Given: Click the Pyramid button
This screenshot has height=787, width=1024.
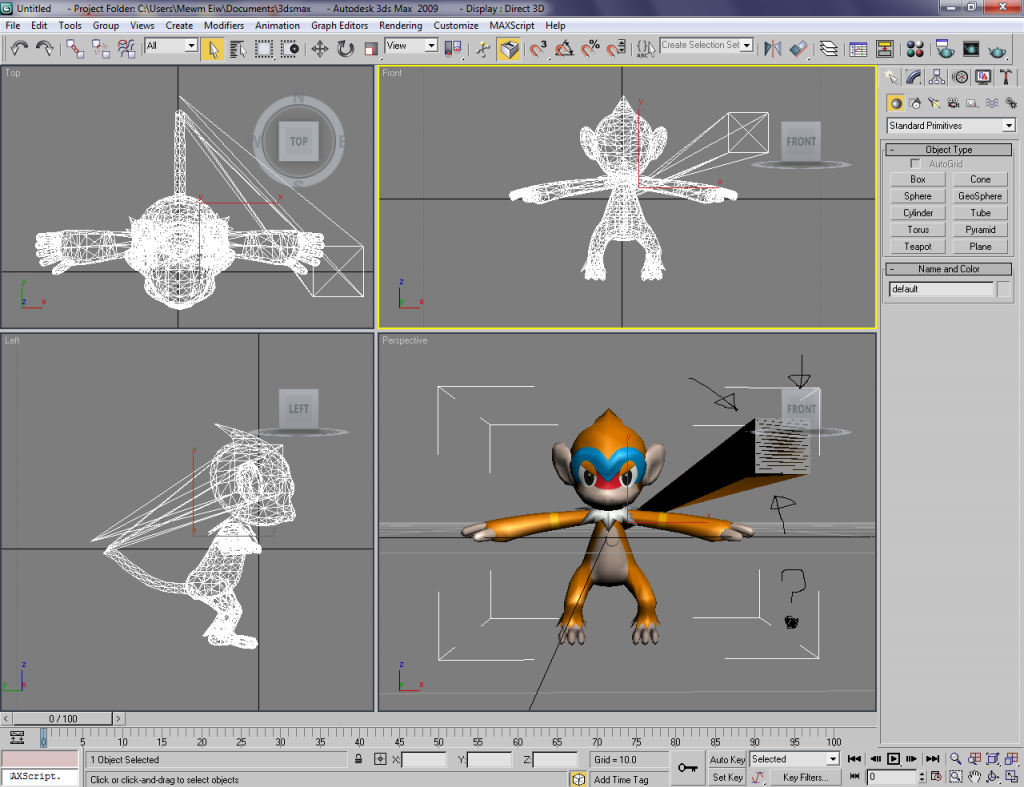Looking at the screenshot, I should [x=980, y=230].
